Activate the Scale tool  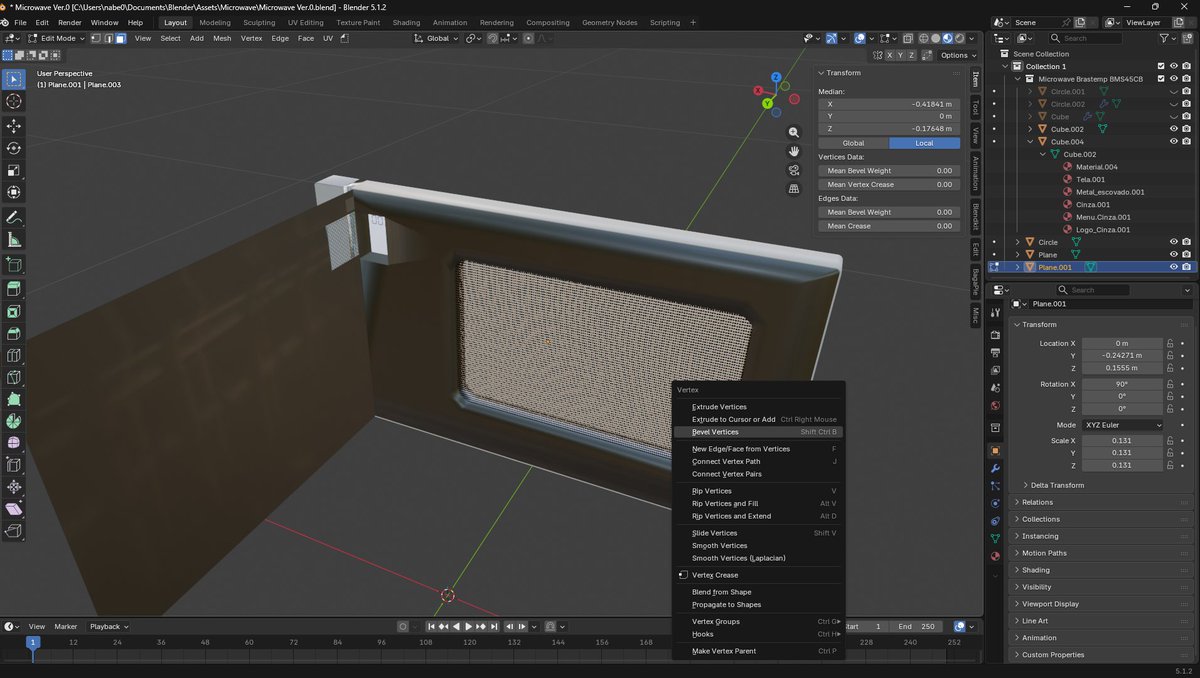[14, 170]
